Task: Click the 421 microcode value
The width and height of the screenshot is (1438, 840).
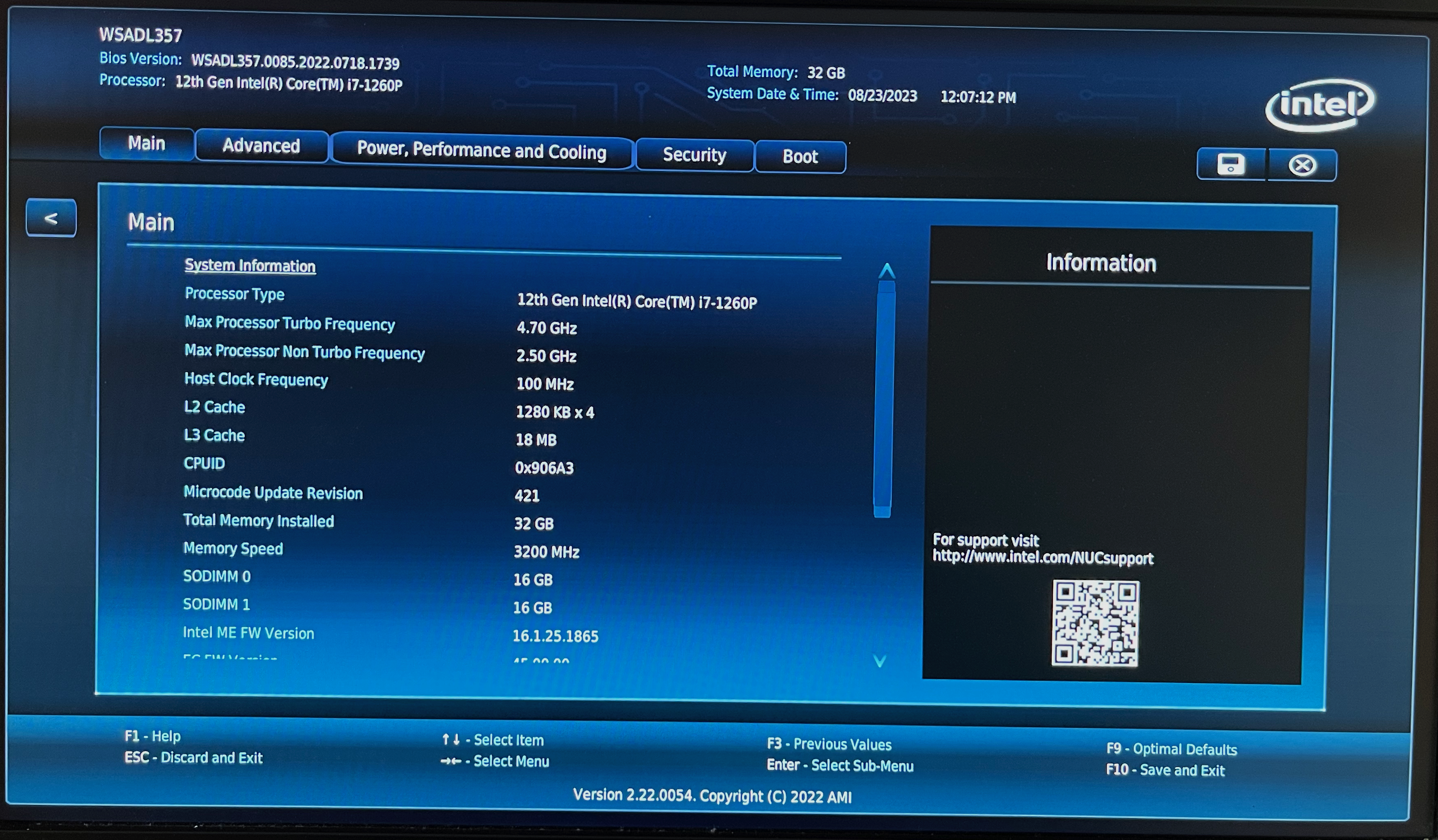Action: point(527,495)
